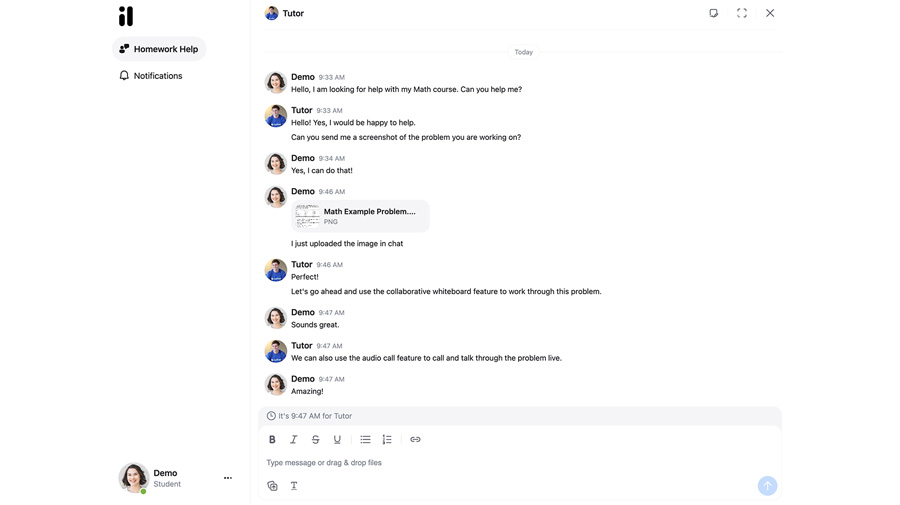
Task: Open the Homework Help section
Action: click(159, 49)
